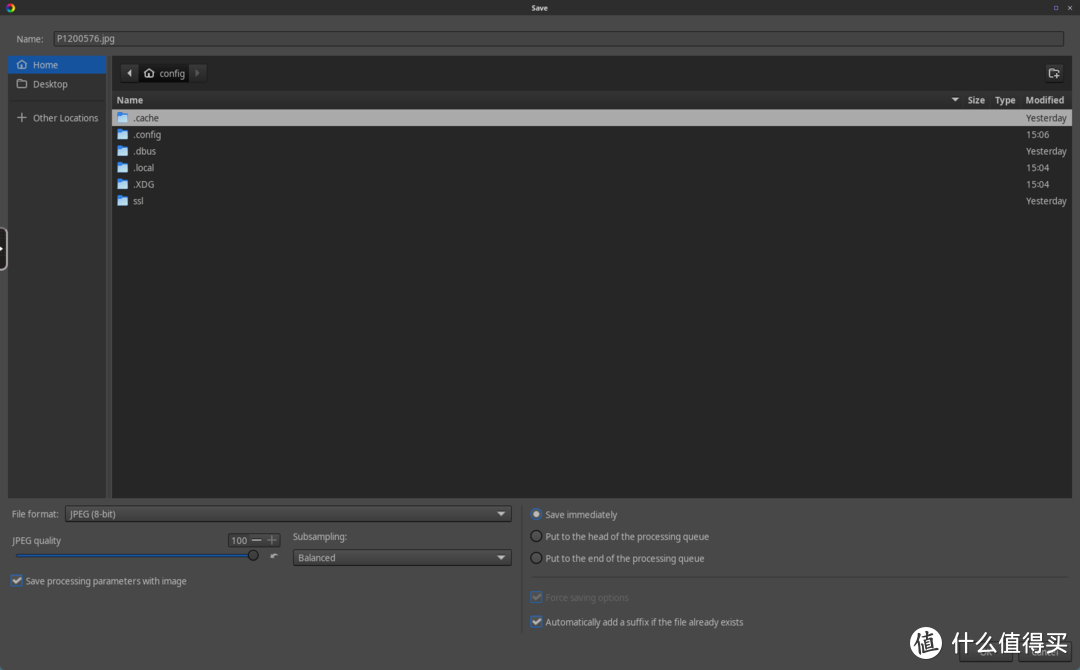
Task: Choose Put to the end of processing queue
Action: (537, 559)
